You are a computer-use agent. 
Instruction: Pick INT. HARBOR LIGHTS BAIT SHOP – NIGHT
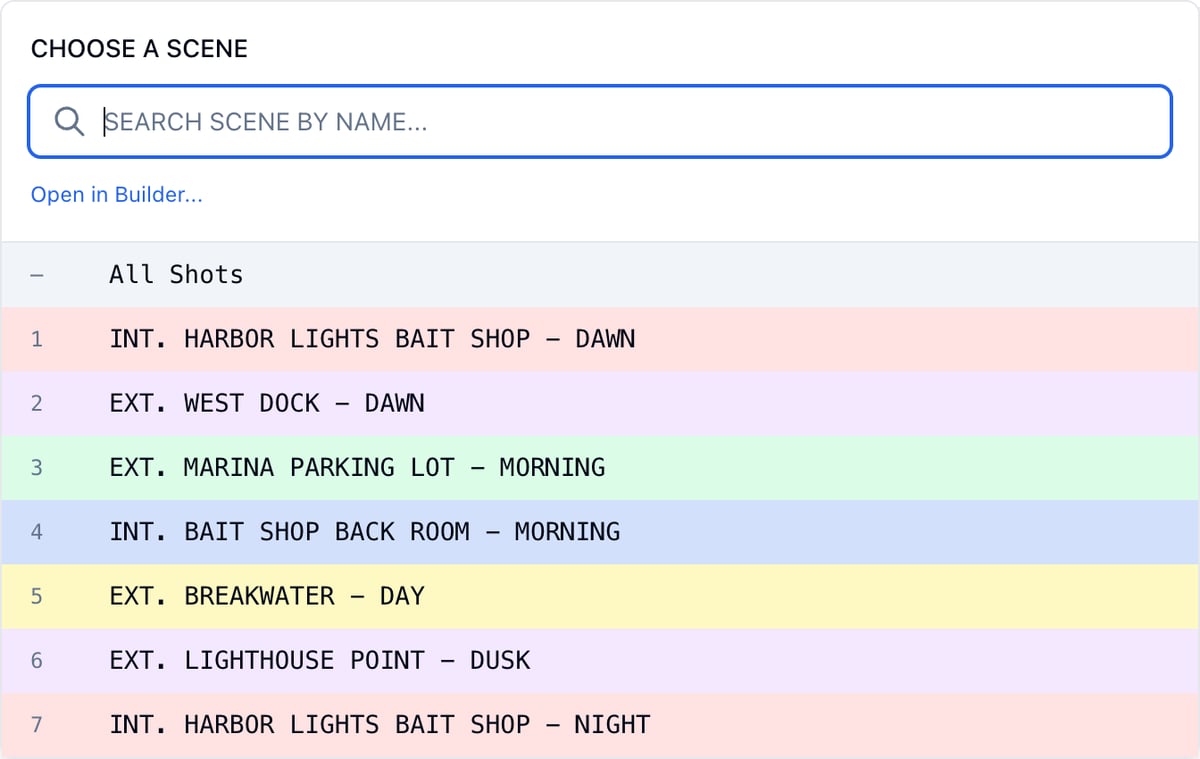(600, 725)
